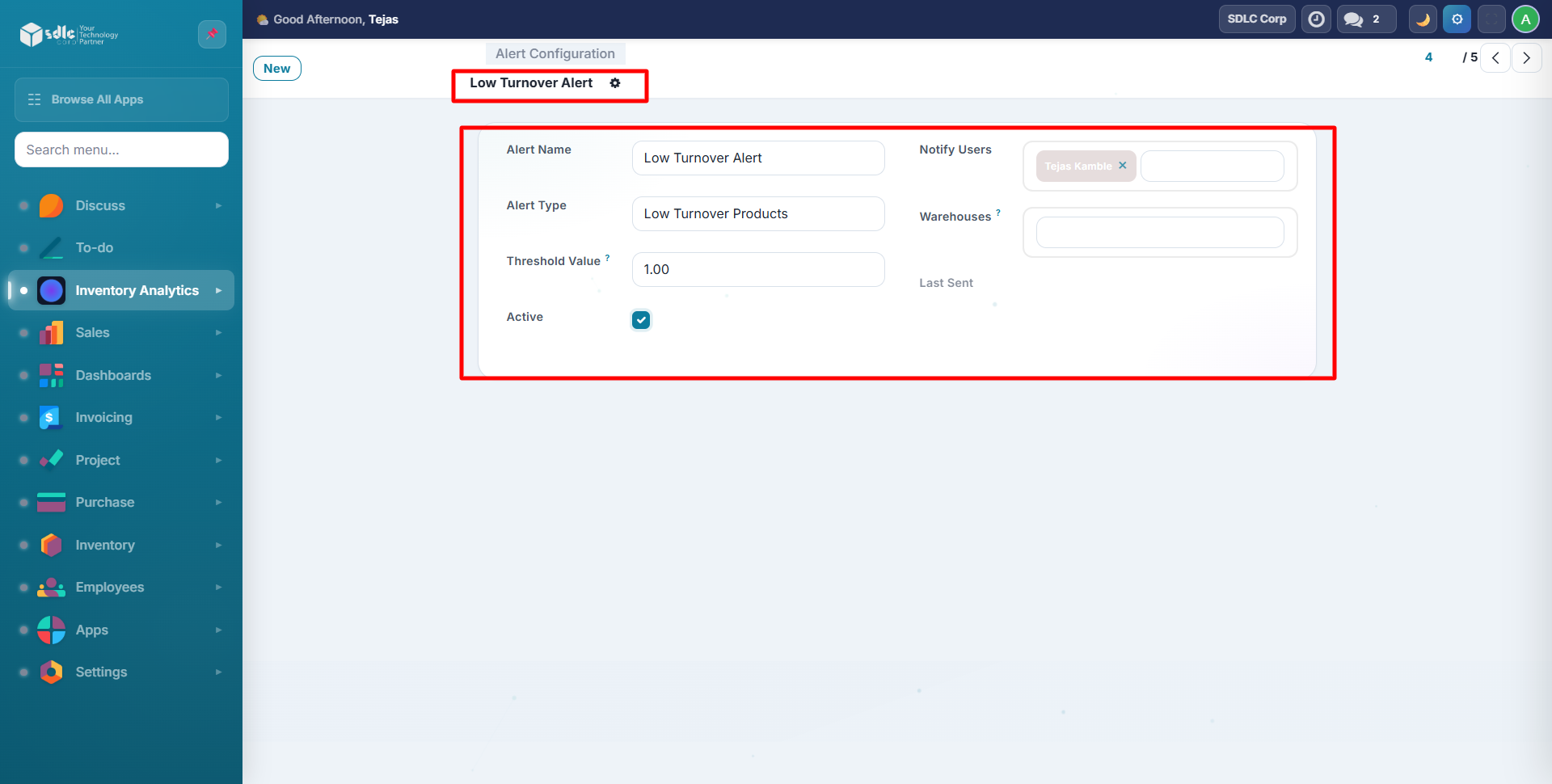Click Browse All Apps
This screenshot has height=784, width=1552.
point(121,99)
